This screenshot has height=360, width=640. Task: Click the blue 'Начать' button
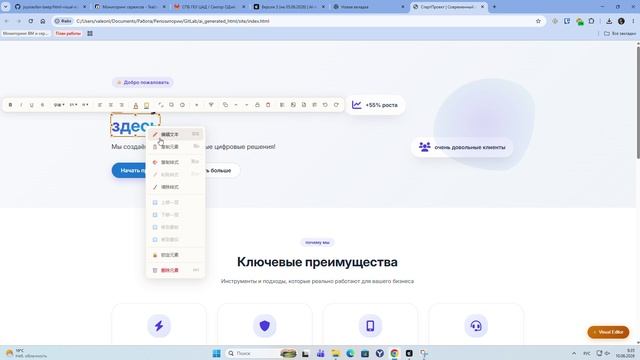click(129, 170)
